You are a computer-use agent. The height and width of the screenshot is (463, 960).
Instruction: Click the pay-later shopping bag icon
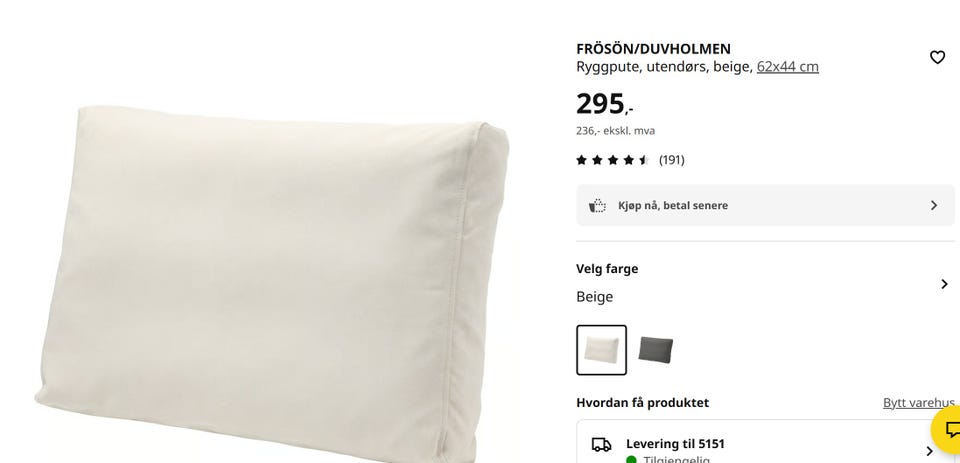pyautogui.click(x=597, y=206)
